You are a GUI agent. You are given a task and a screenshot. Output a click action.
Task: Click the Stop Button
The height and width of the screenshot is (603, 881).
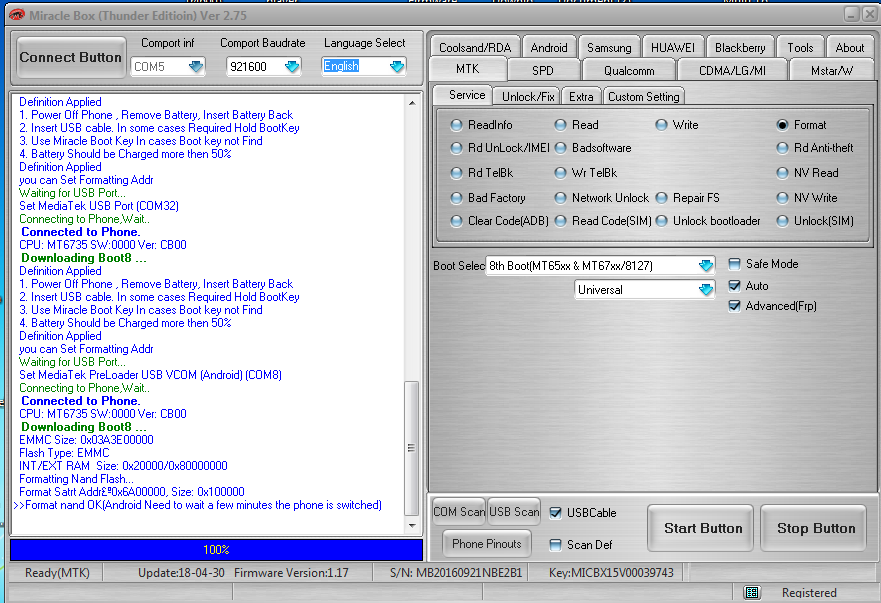coord(814,528)
